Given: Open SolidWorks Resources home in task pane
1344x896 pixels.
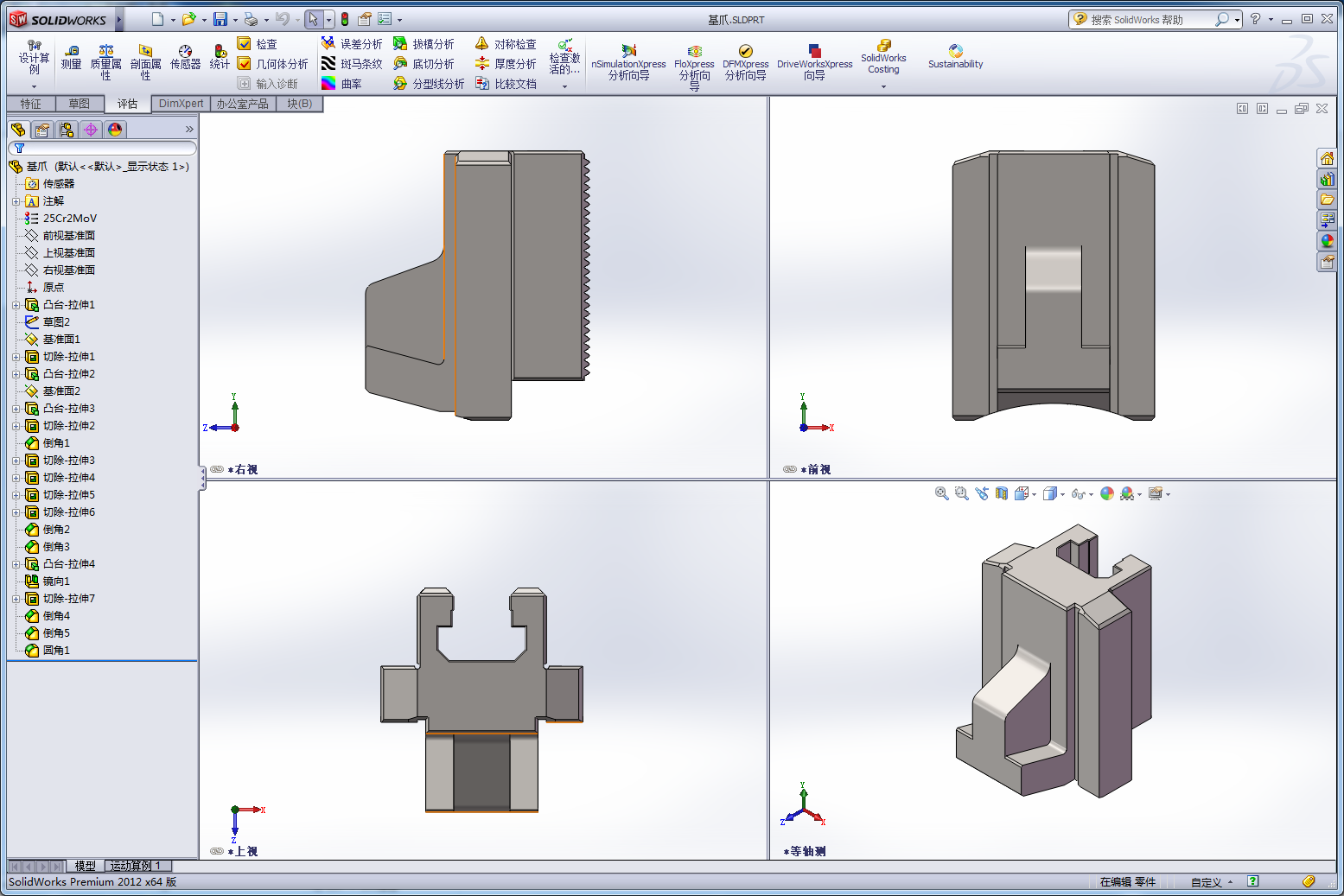Looking at the screenshot, I should [x=1327, y=158].
